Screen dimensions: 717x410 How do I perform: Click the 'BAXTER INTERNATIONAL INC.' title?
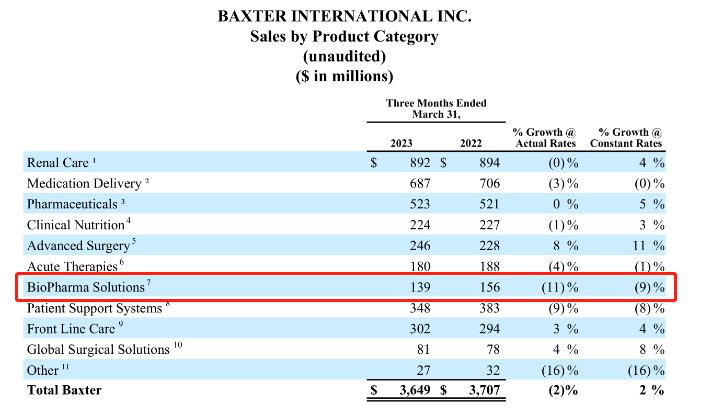point(344,16)
